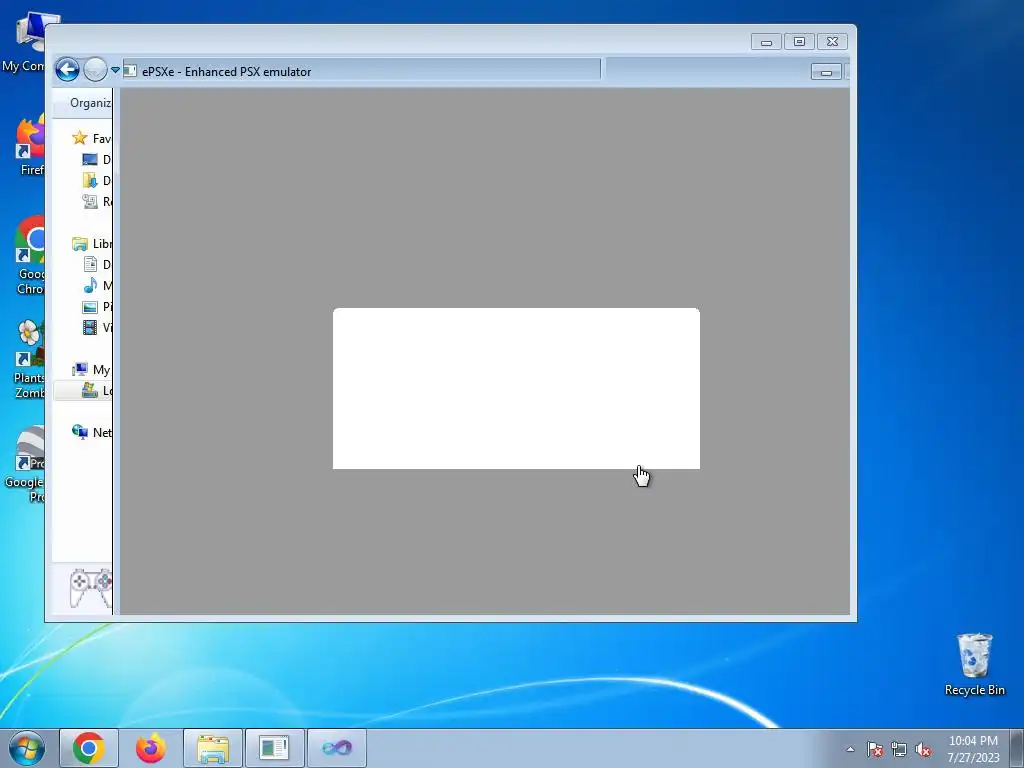Screen dimensions: 1024x768
Task: Click the ePSXe address bar title
Action: [226, 72]
